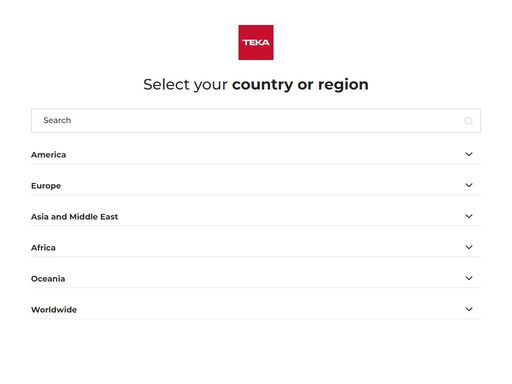Click the white TEKA wordmark lettering

click(256, 43)
